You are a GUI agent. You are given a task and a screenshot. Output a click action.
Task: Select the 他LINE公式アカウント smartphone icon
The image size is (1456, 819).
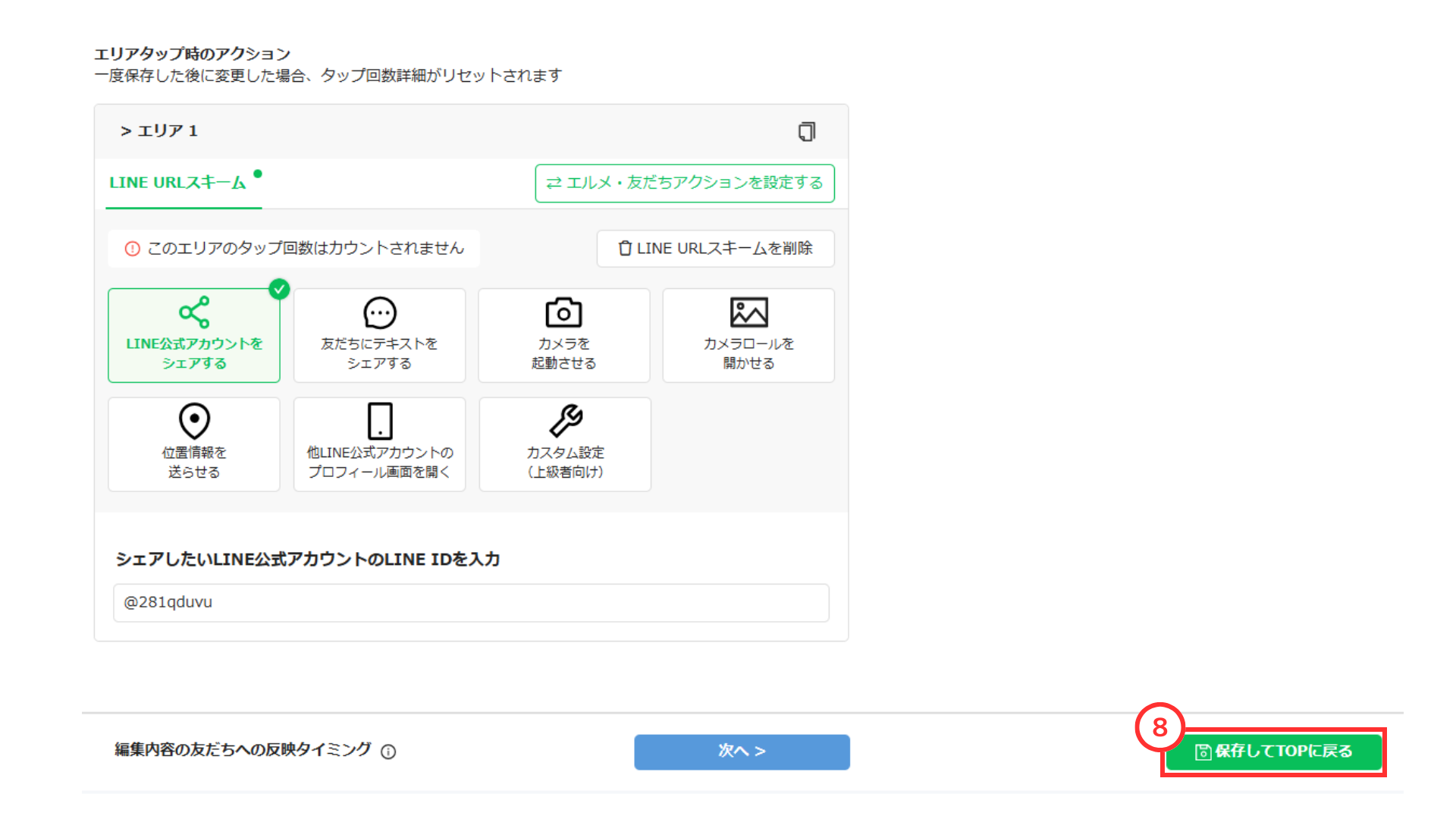[x=379, y=419]
